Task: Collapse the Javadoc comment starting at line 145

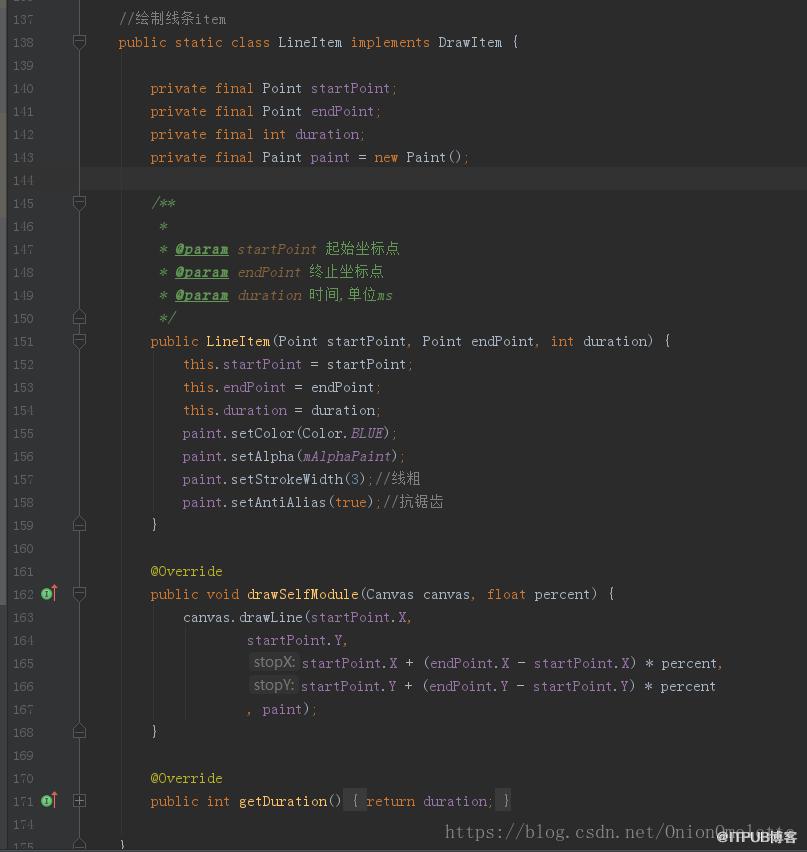Action: pos(79,203)
